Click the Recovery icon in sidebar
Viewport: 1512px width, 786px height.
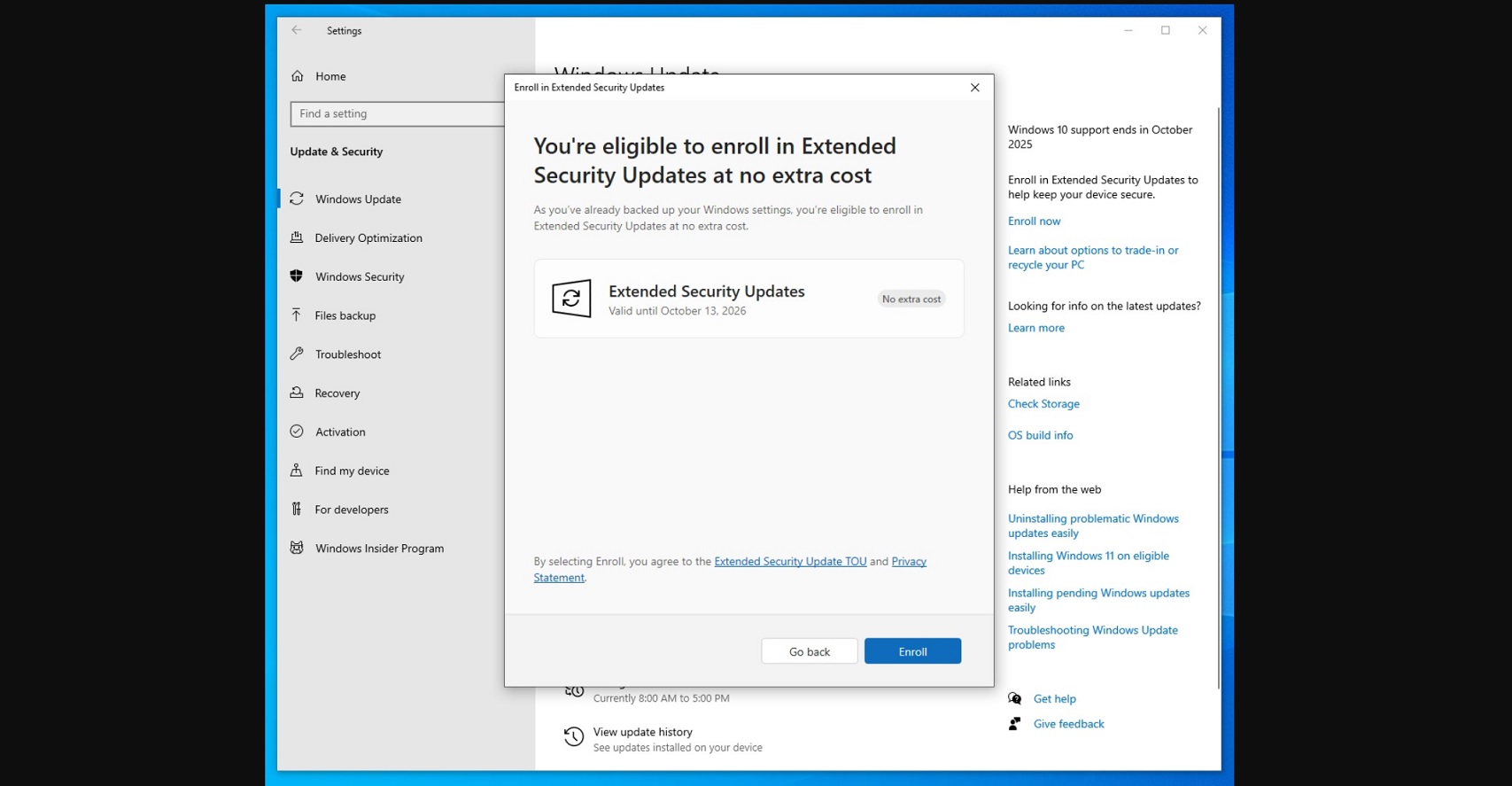click(x=297, y=393)
